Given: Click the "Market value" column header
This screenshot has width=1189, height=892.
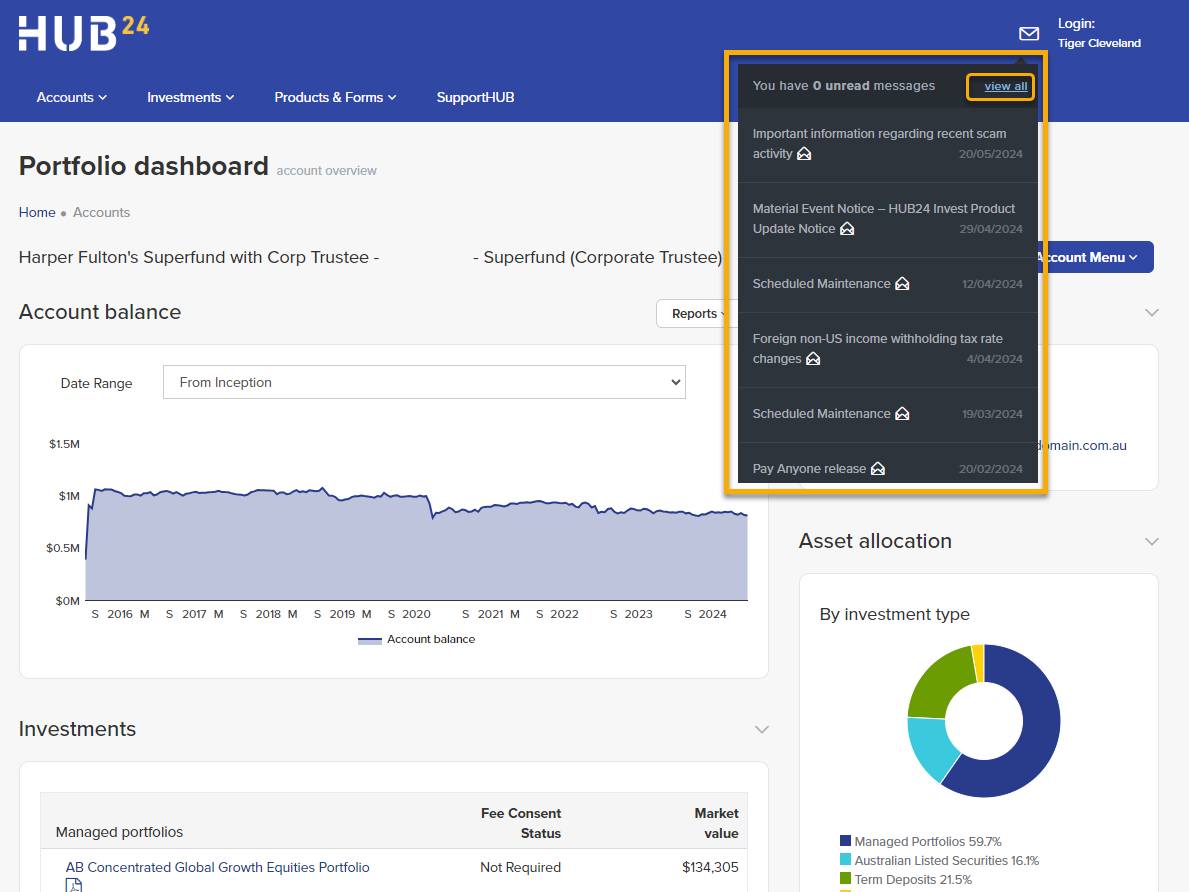Looking at the screenshot, I should click(717, 823).
